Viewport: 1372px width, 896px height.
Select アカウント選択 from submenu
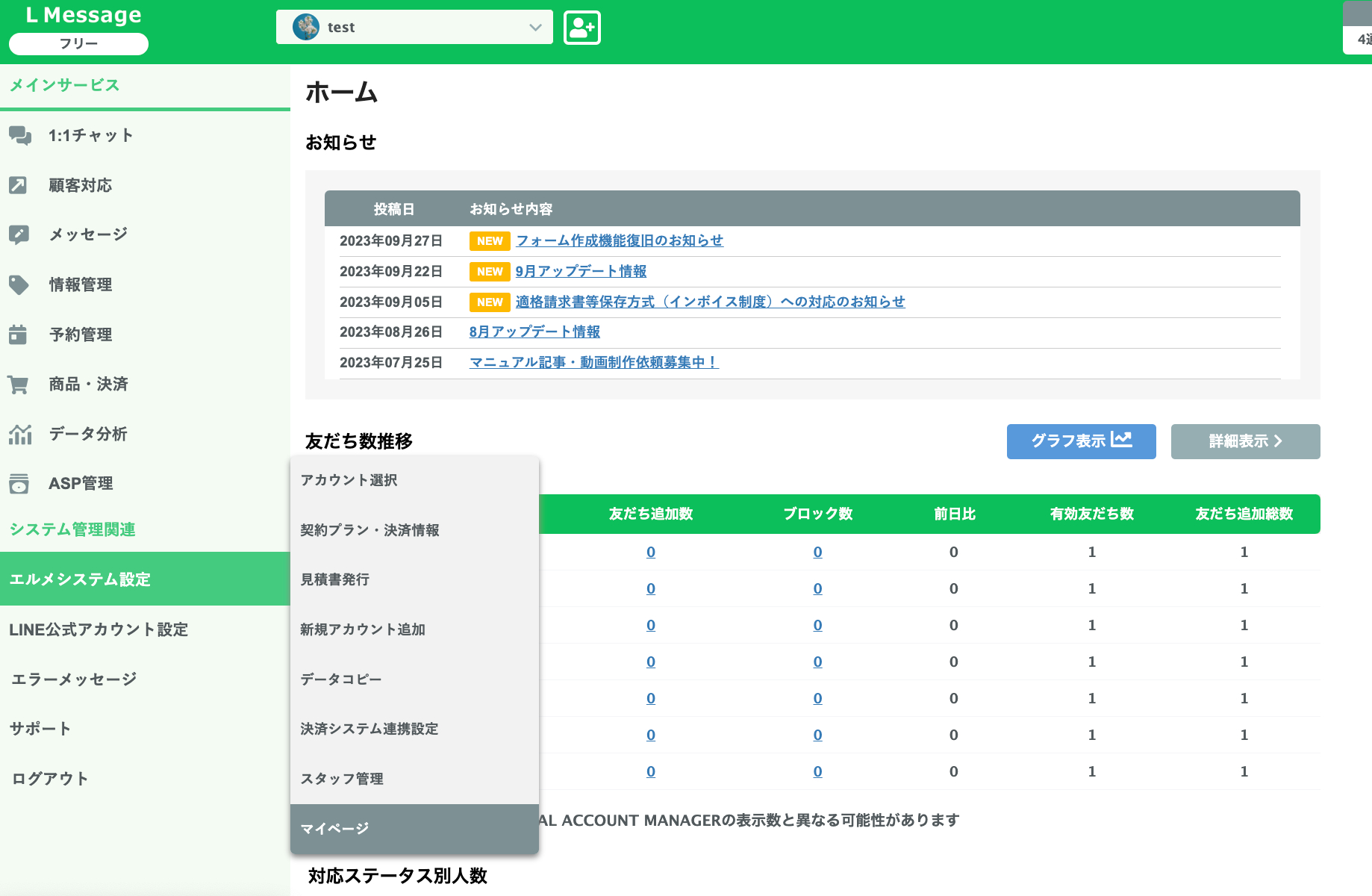[x=414, y=480]
